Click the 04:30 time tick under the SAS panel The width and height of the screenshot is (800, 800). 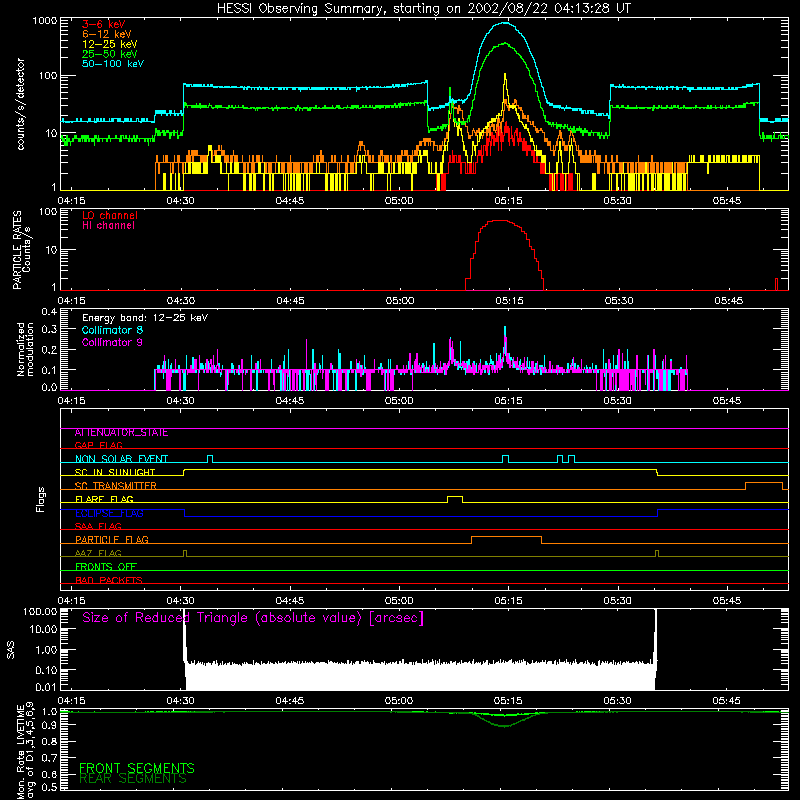180,701
